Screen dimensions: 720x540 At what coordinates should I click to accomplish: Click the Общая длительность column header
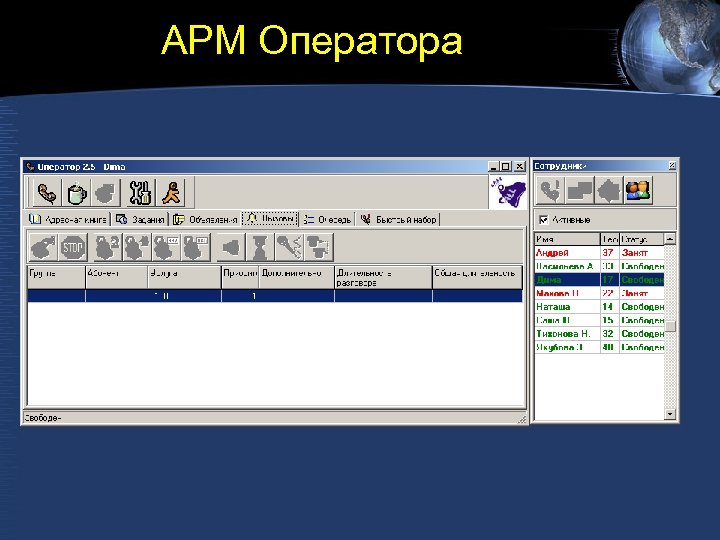(478, 277)
